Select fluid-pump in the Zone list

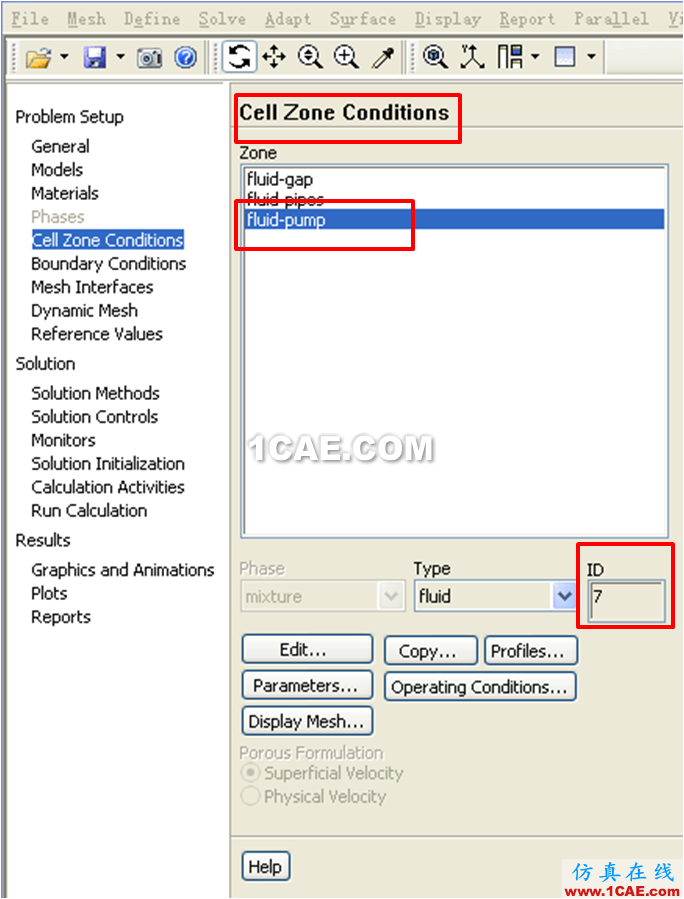(x=455, y=220)
